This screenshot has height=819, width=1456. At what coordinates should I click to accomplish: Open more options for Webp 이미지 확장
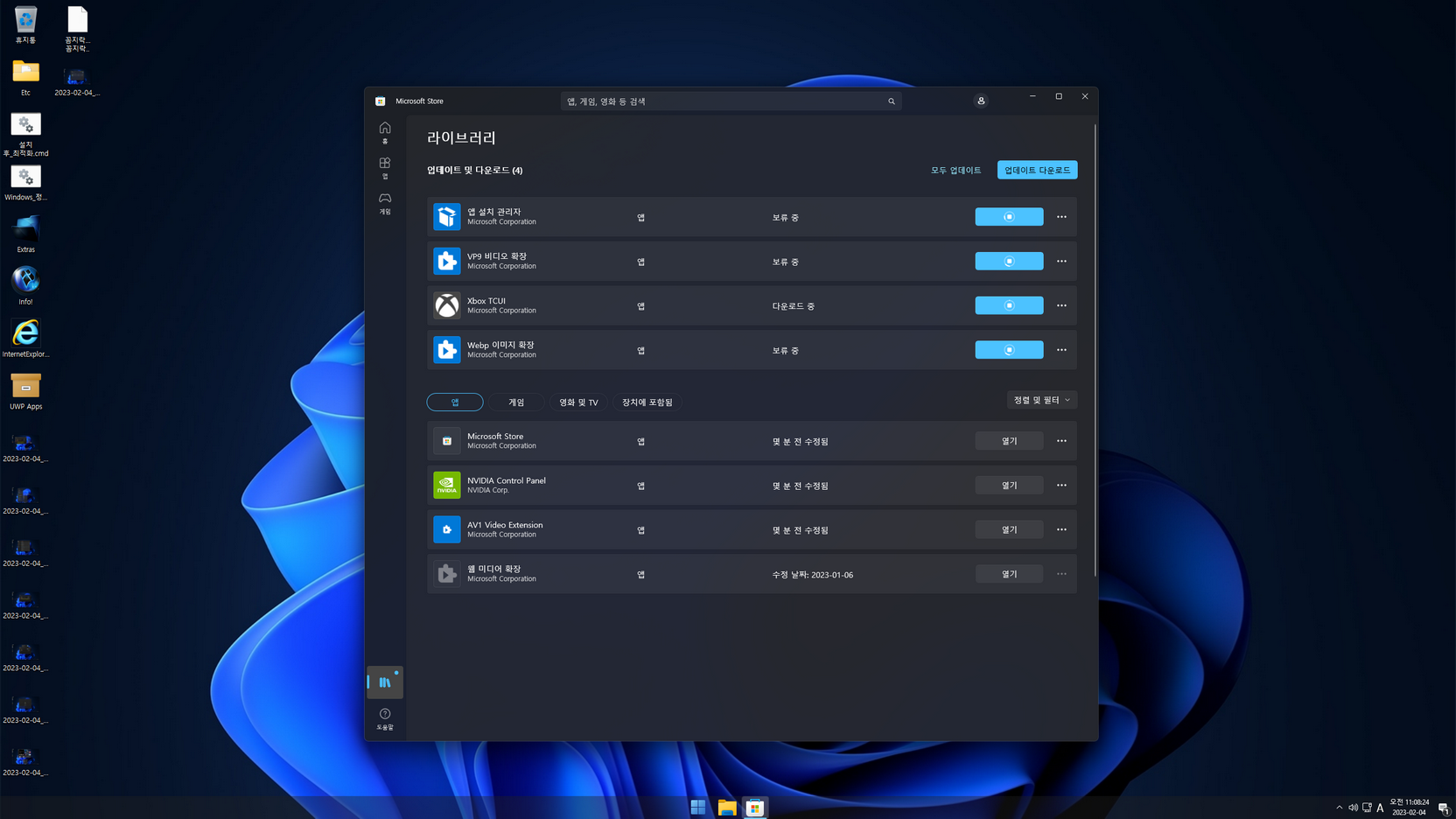pyautogui.click(x=1061, y=350)
